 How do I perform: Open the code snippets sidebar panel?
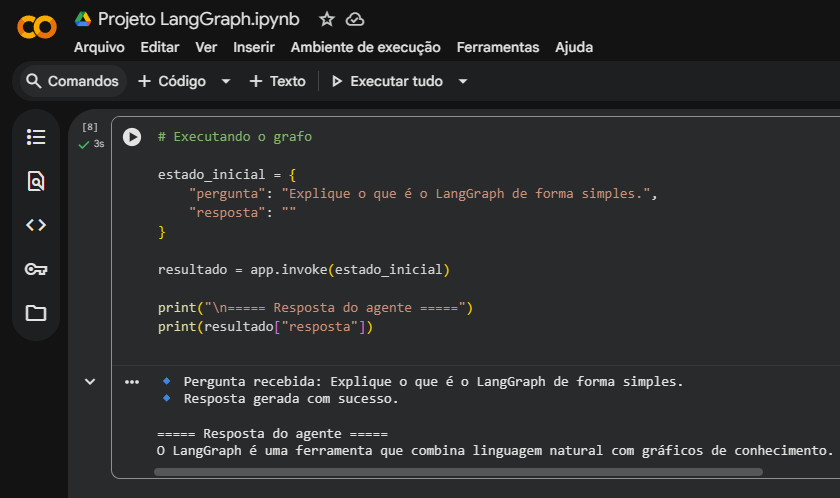point(36,225)
